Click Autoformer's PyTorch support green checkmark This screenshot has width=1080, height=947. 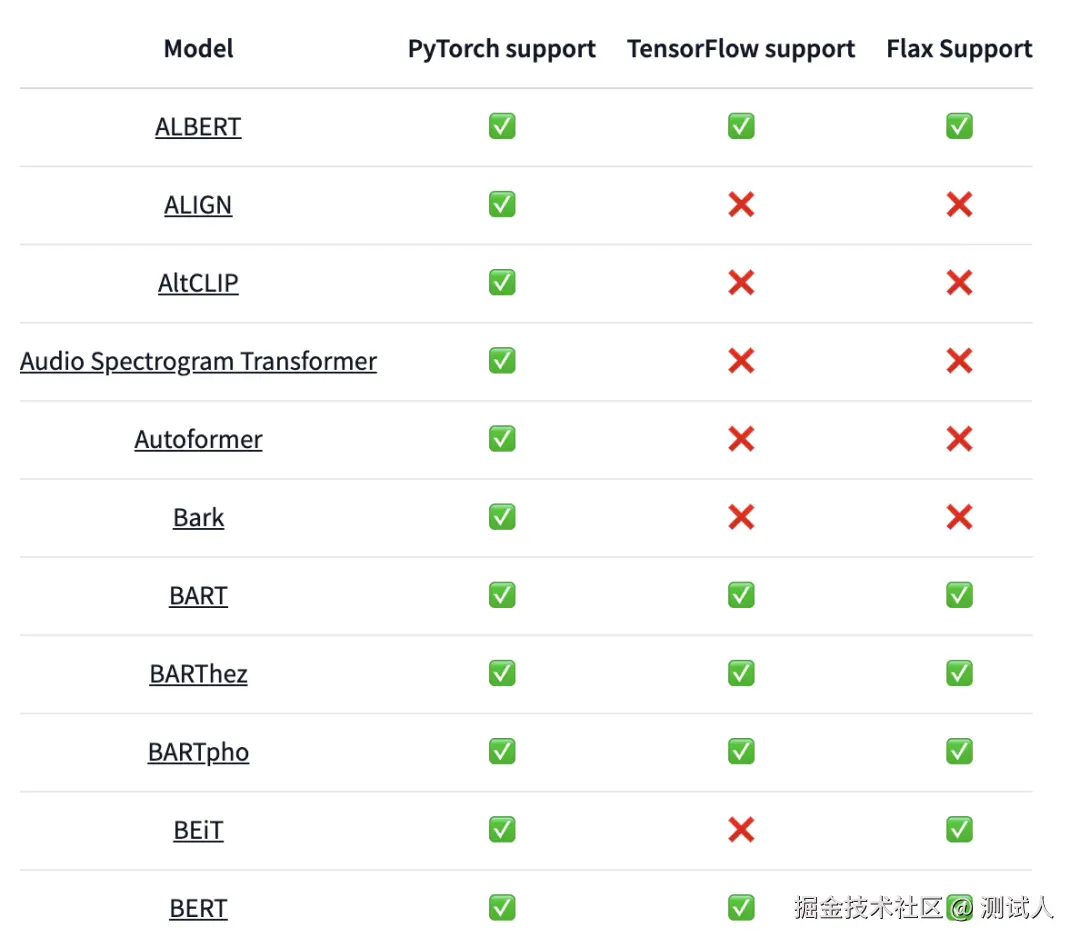[x=502, y=439]
